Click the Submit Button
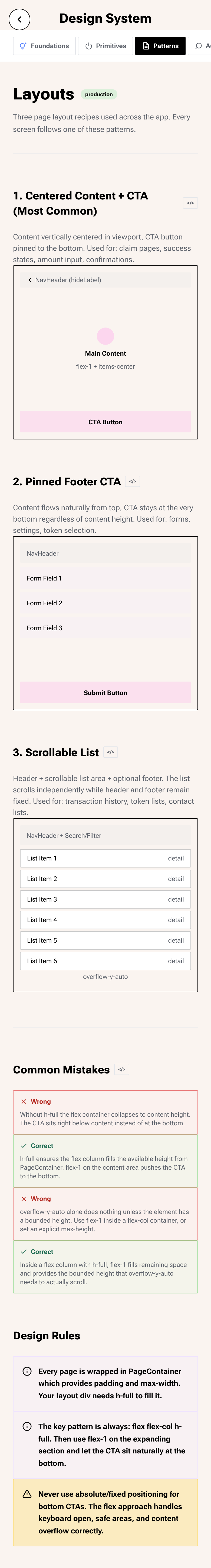 105,693
